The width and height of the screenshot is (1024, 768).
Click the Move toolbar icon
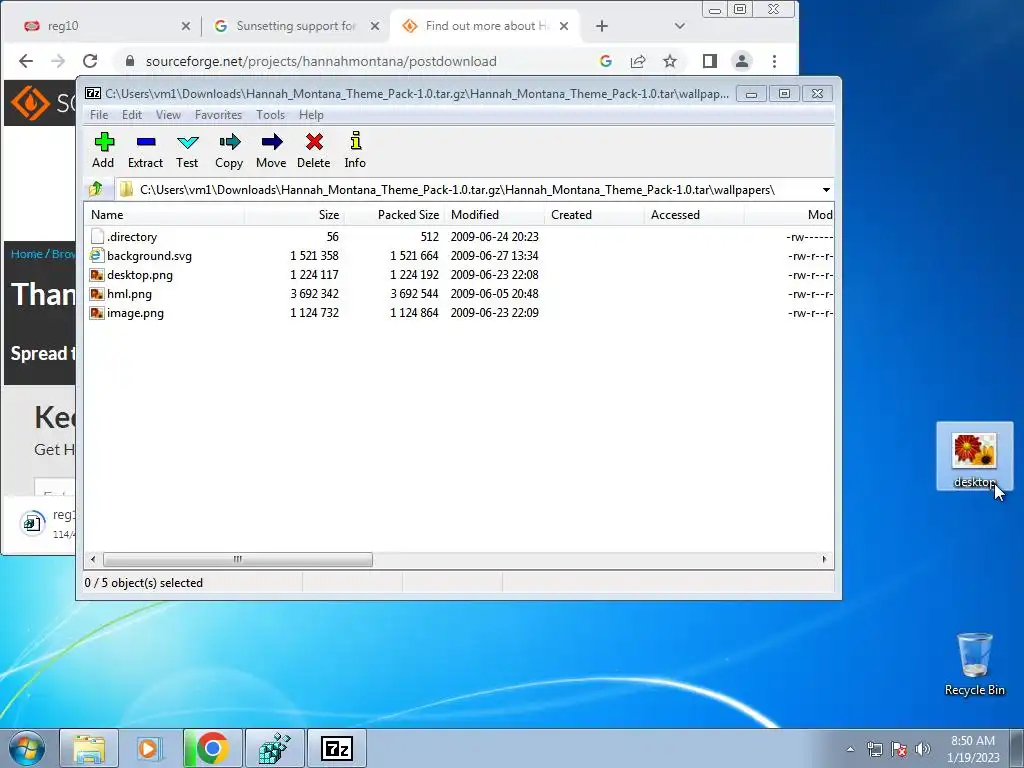point(271,151)
